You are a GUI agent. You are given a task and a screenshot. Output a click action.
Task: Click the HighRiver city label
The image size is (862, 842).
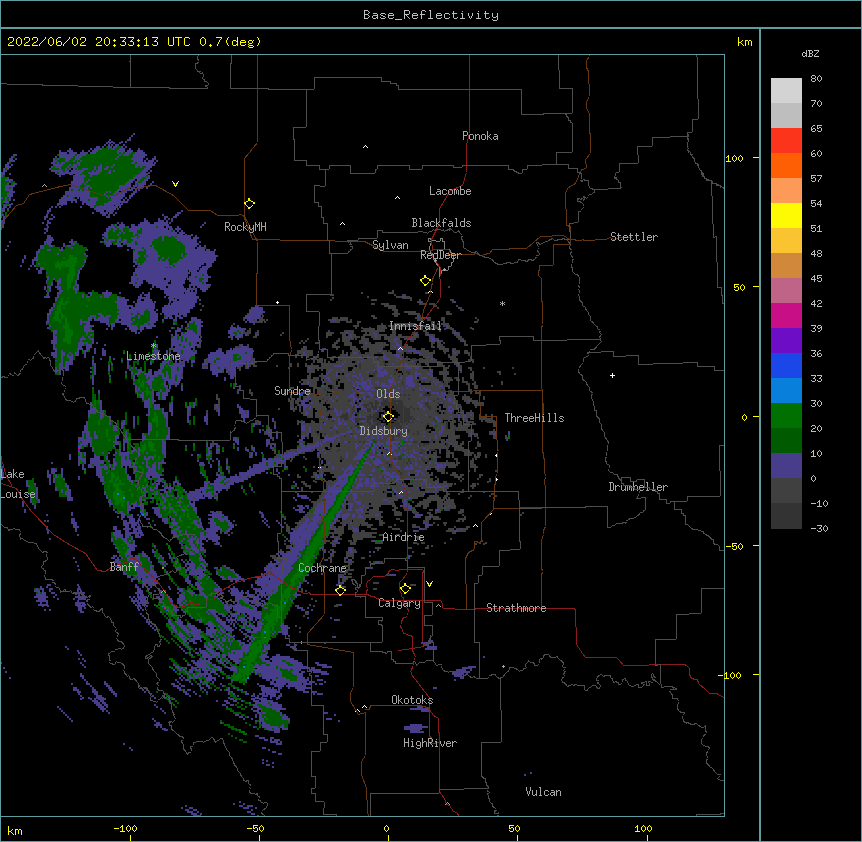pyautogui.click(x=430, y=743)
